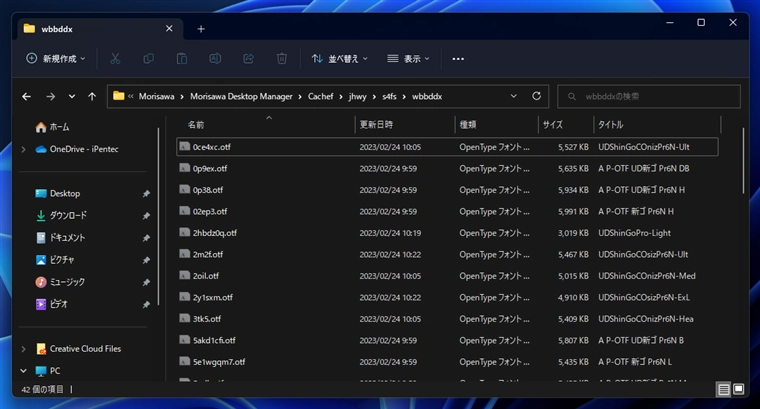Open the three-dot more options menu
This screenshot has height=409, width=760.
(458, 59)
